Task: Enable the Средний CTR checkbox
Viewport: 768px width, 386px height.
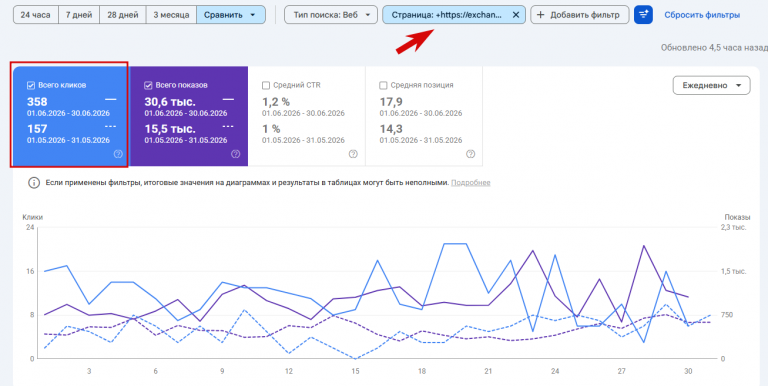Action: pyautogui.click(x=266, y=85)
